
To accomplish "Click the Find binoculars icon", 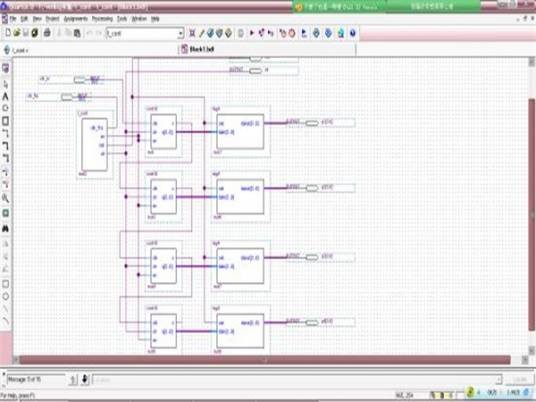I will (x=5, y=228).
